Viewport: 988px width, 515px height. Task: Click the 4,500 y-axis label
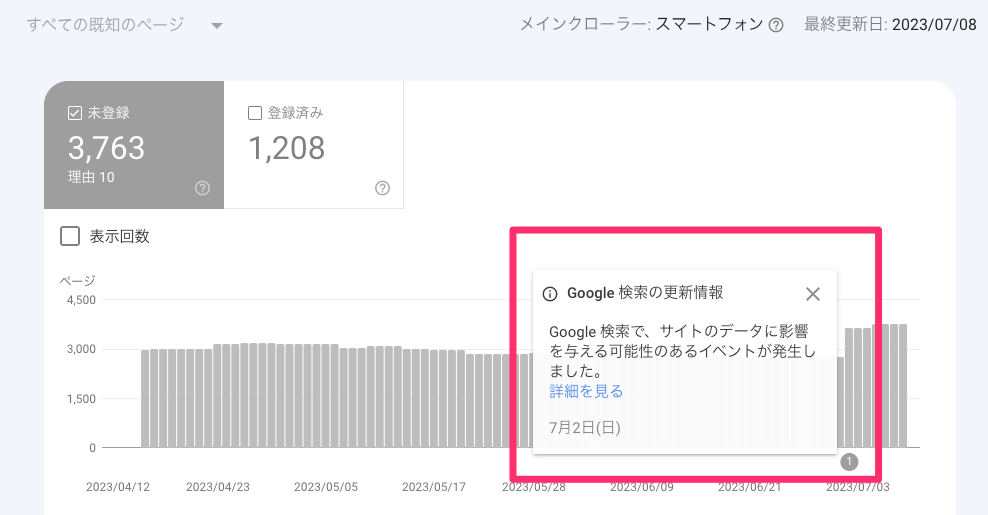tap(81, 300)
